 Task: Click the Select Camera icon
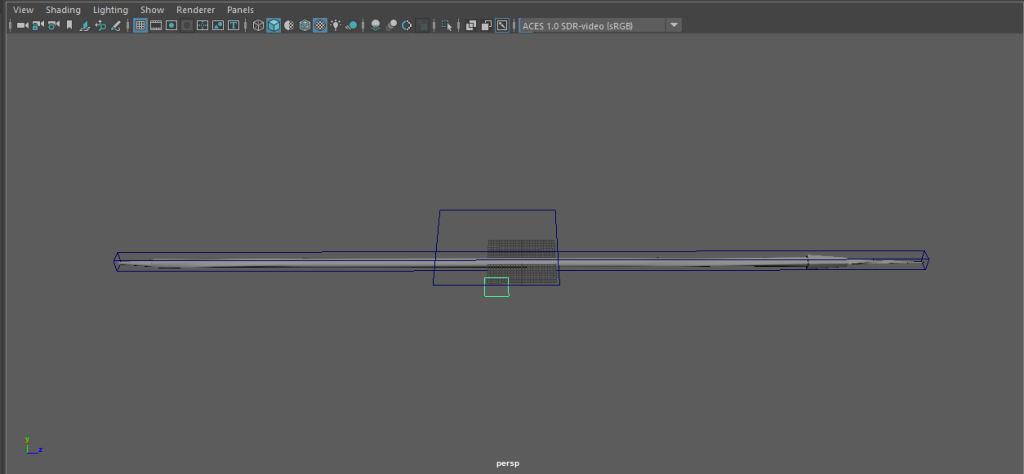click(21, 25)
